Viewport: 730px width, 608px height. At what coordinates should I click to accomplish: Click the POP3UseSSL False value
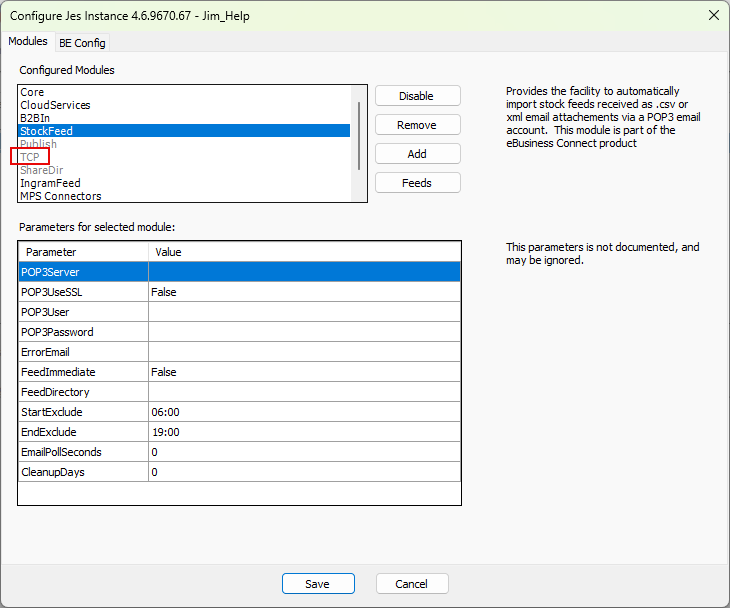click(x=304, y=292)
